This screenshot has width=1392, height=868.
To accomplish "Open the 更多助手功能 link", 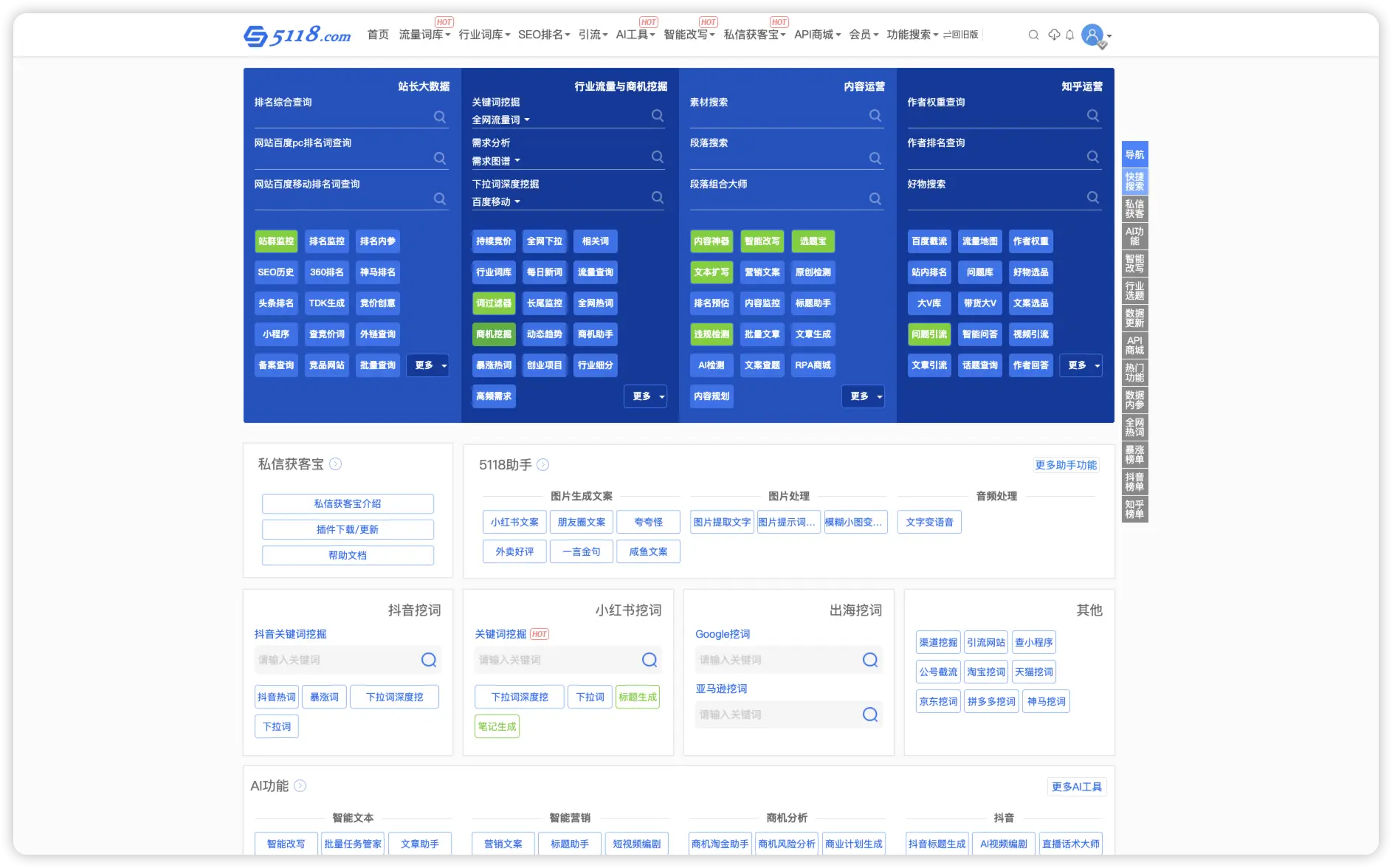I will (x=1066, y=465).
